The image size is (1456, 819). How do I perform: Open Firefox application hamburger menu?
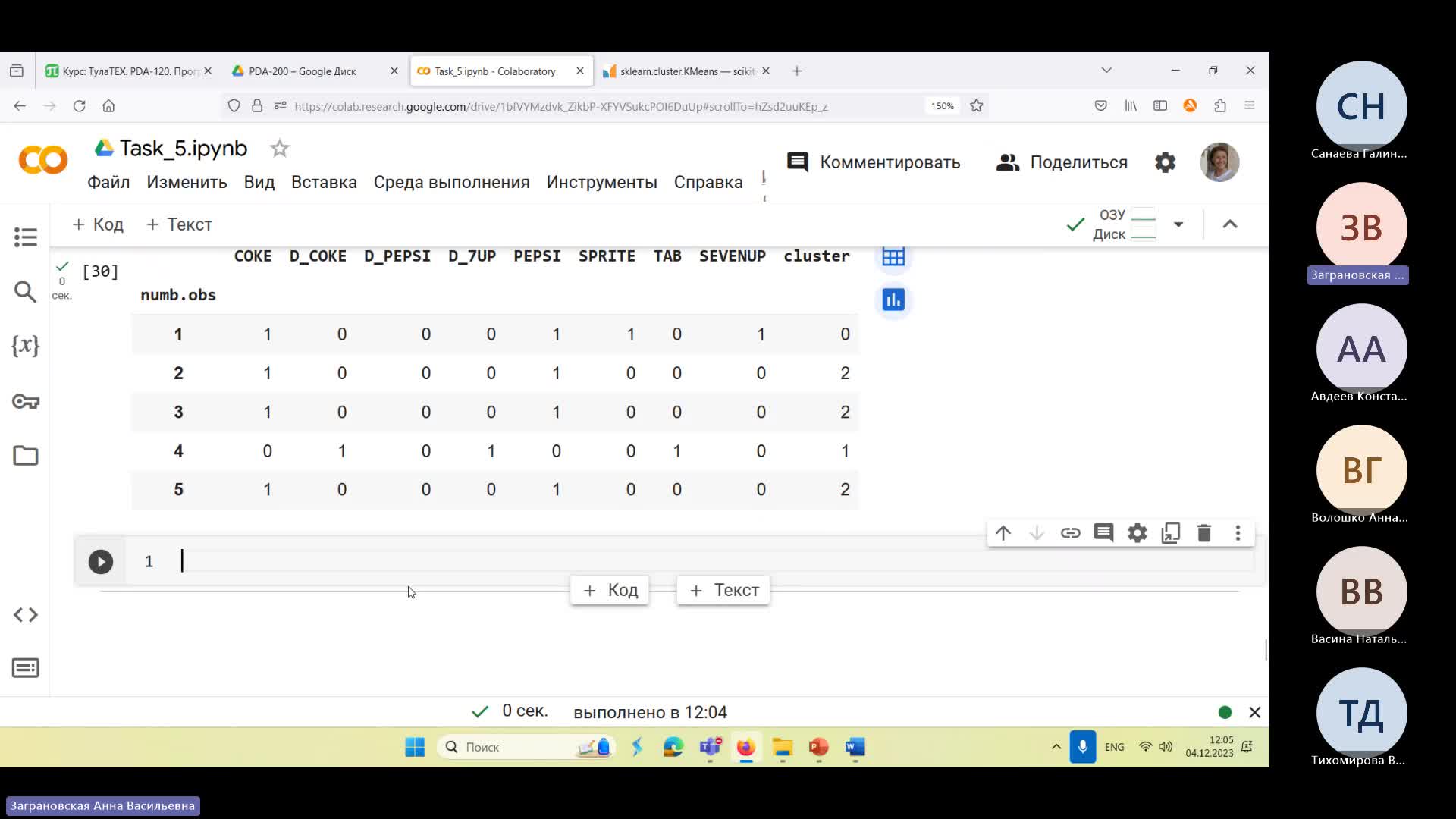[x=1250, y=106]
